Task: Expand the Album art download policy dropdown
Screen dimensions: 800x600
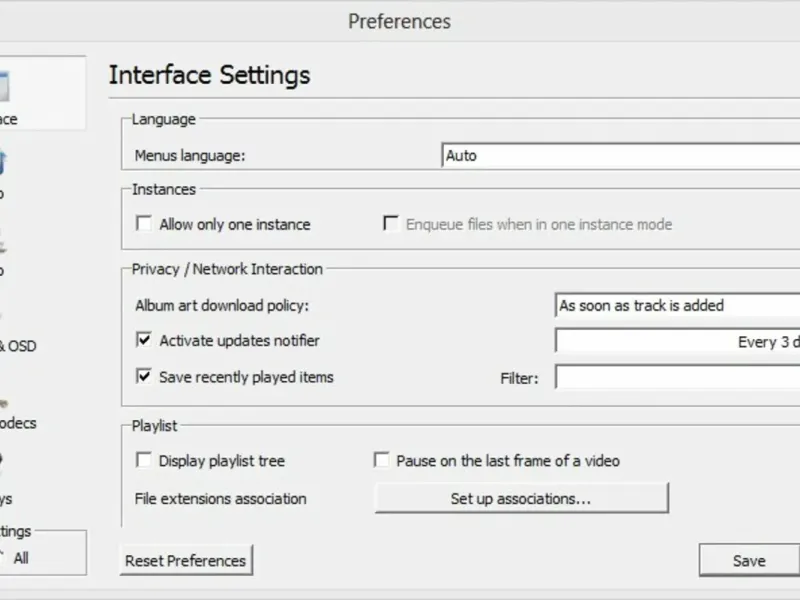Action: [678, 306]
